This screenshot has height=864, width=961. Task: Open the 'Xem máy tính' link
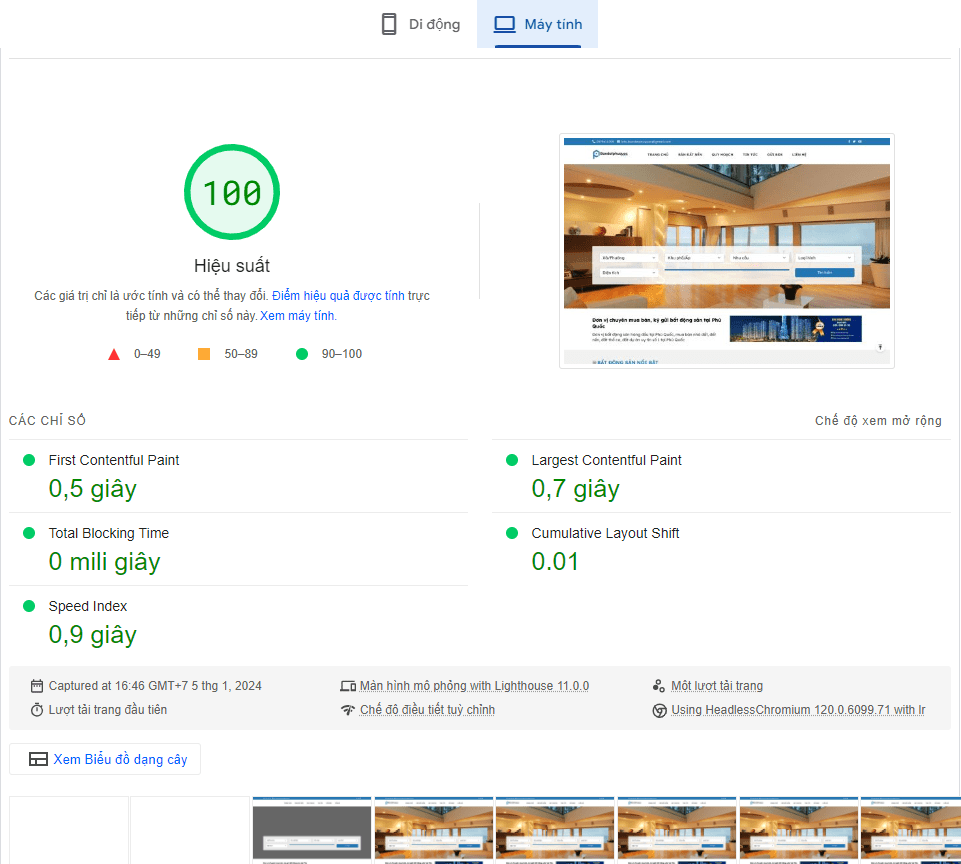coord(297,316)
